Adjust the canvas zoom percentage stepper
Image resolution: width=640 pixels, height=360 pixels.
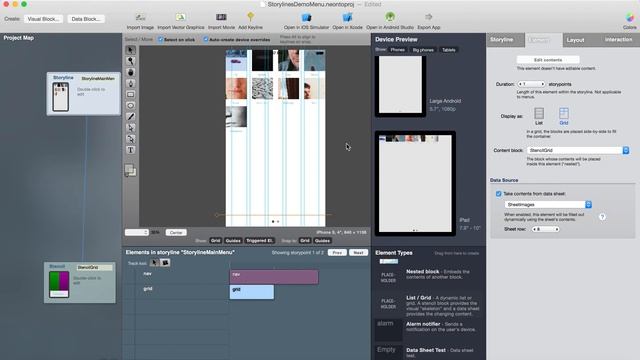click(x=137, y=232)
